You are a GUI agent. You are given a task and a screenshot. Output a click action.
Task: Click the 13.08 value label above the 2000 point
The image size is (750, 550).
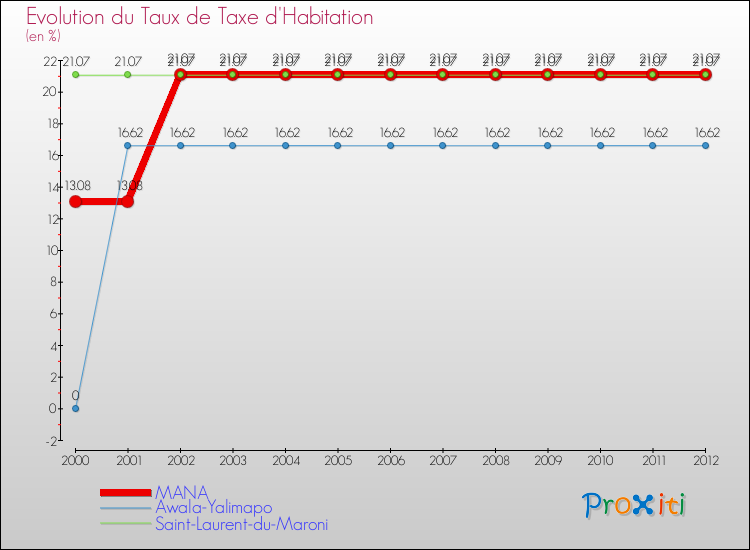77,186
